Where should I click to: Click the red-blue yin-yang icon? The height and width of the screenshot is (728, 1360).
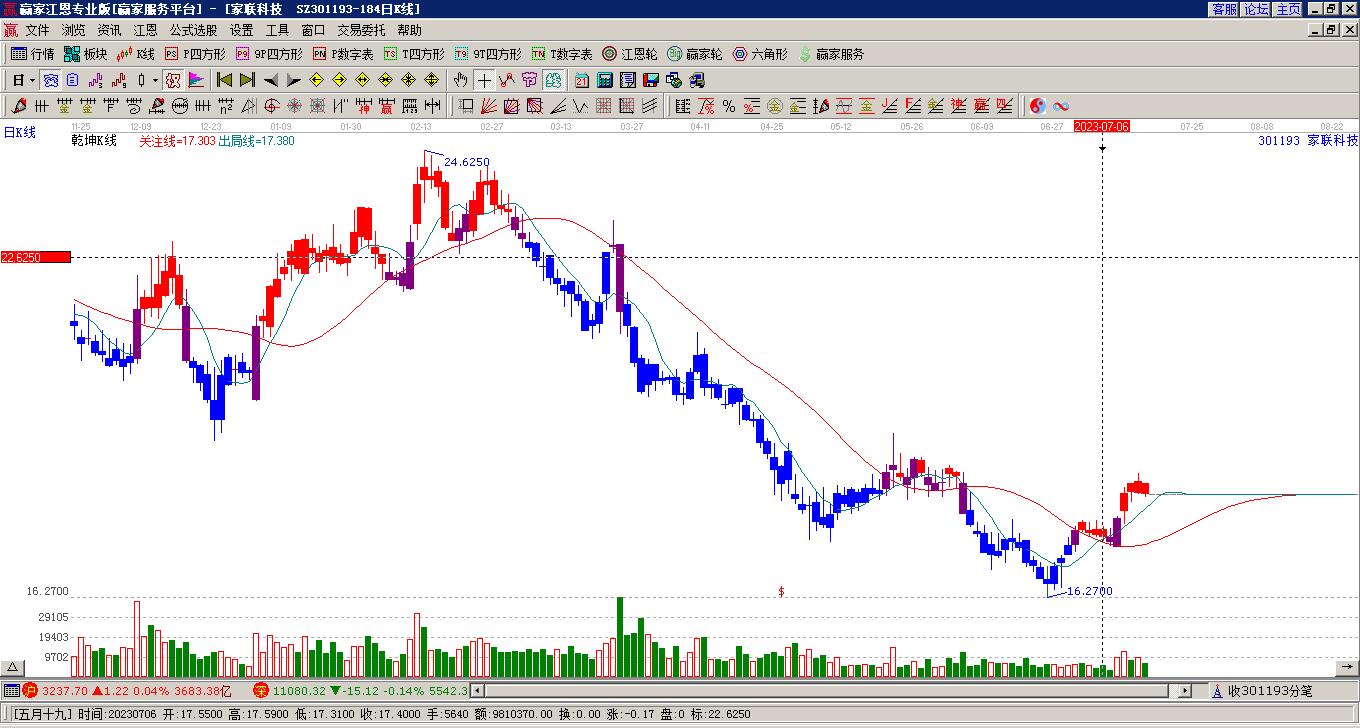(1038, 106)
